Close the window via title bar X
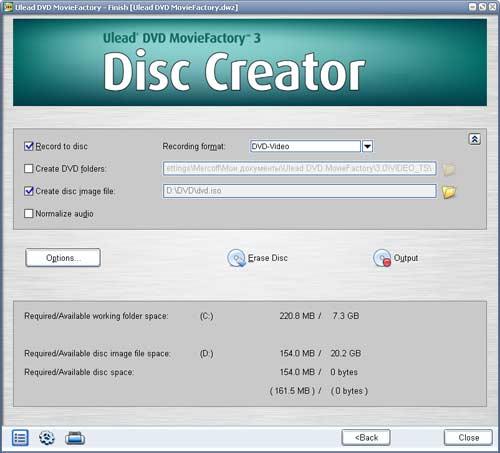Image resolution: width=500 pixels, height=453 pixels. point(492,7)
